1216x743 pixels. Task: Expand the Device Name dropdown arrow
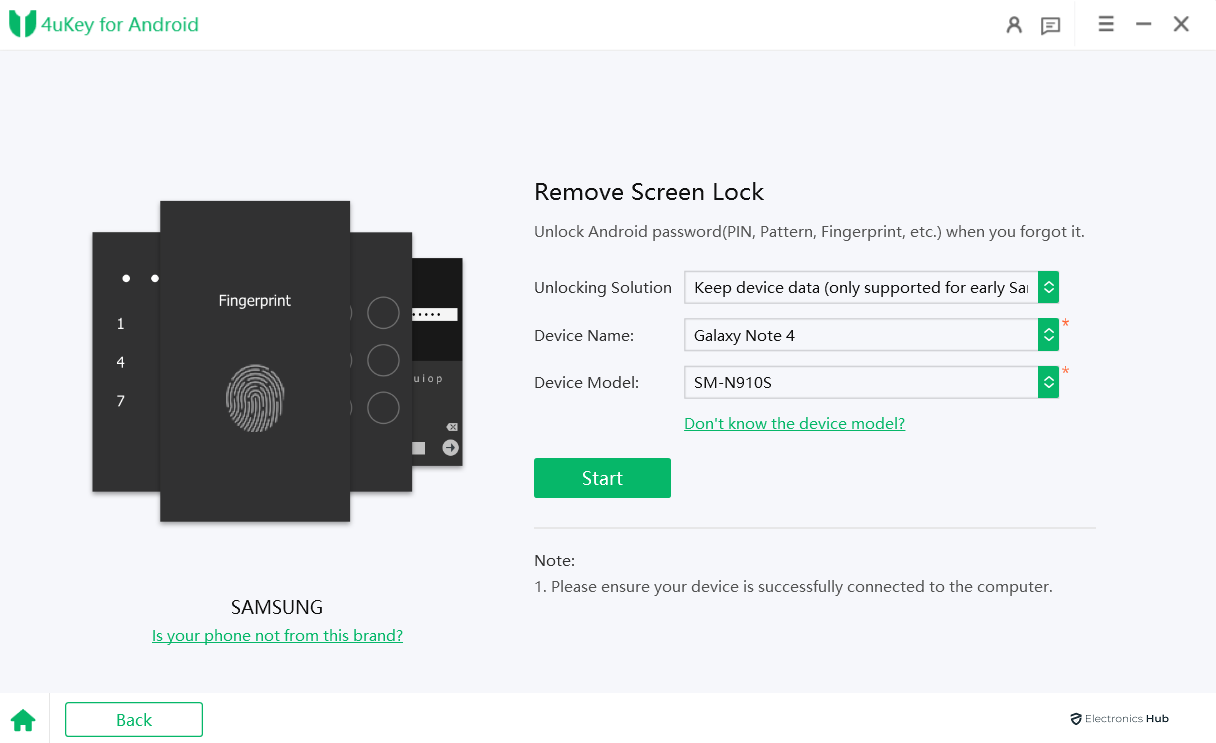click(1048, 335)
